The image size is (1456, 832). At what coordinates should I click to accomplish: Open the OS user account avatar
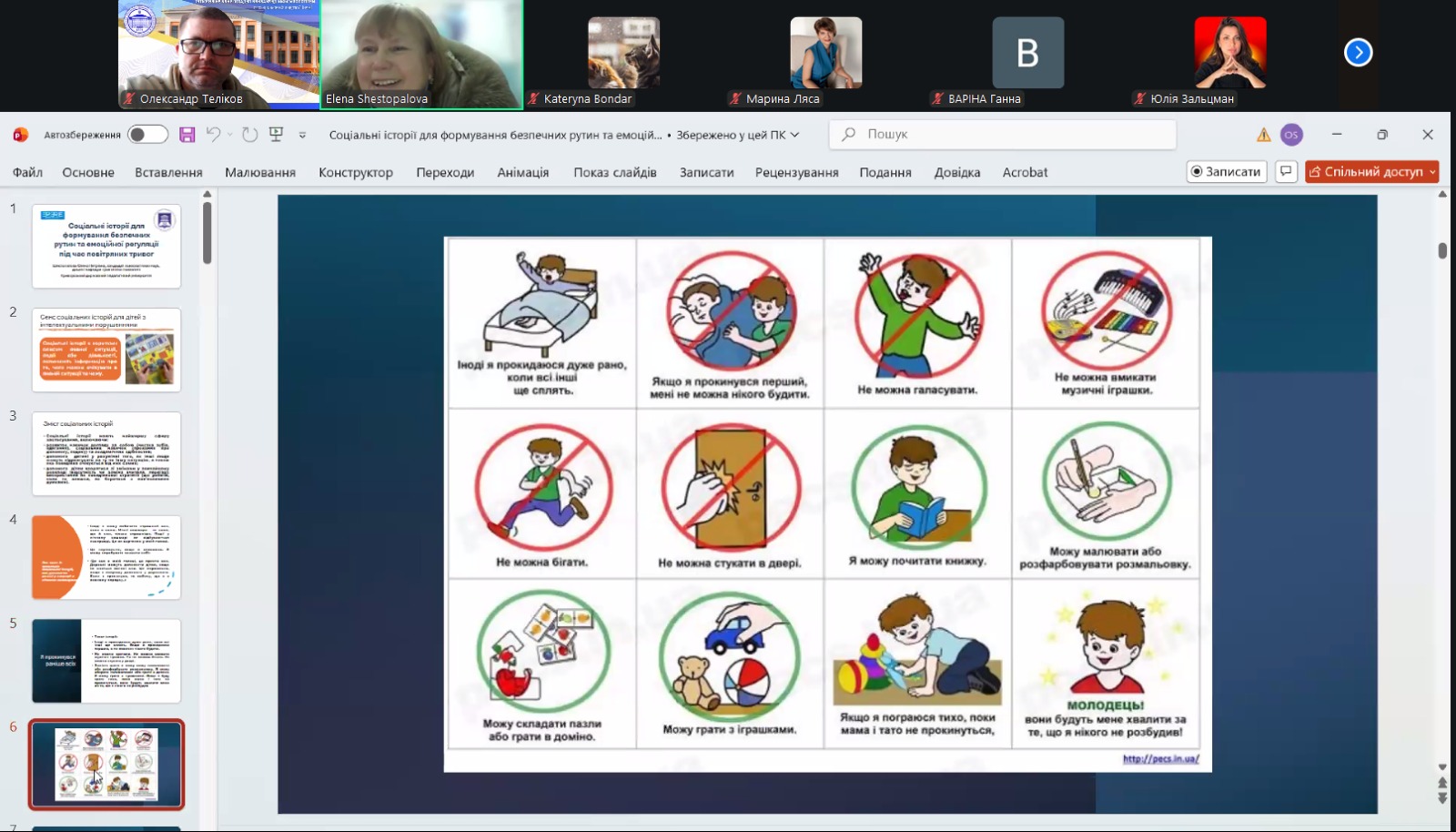pos(1291,135)
